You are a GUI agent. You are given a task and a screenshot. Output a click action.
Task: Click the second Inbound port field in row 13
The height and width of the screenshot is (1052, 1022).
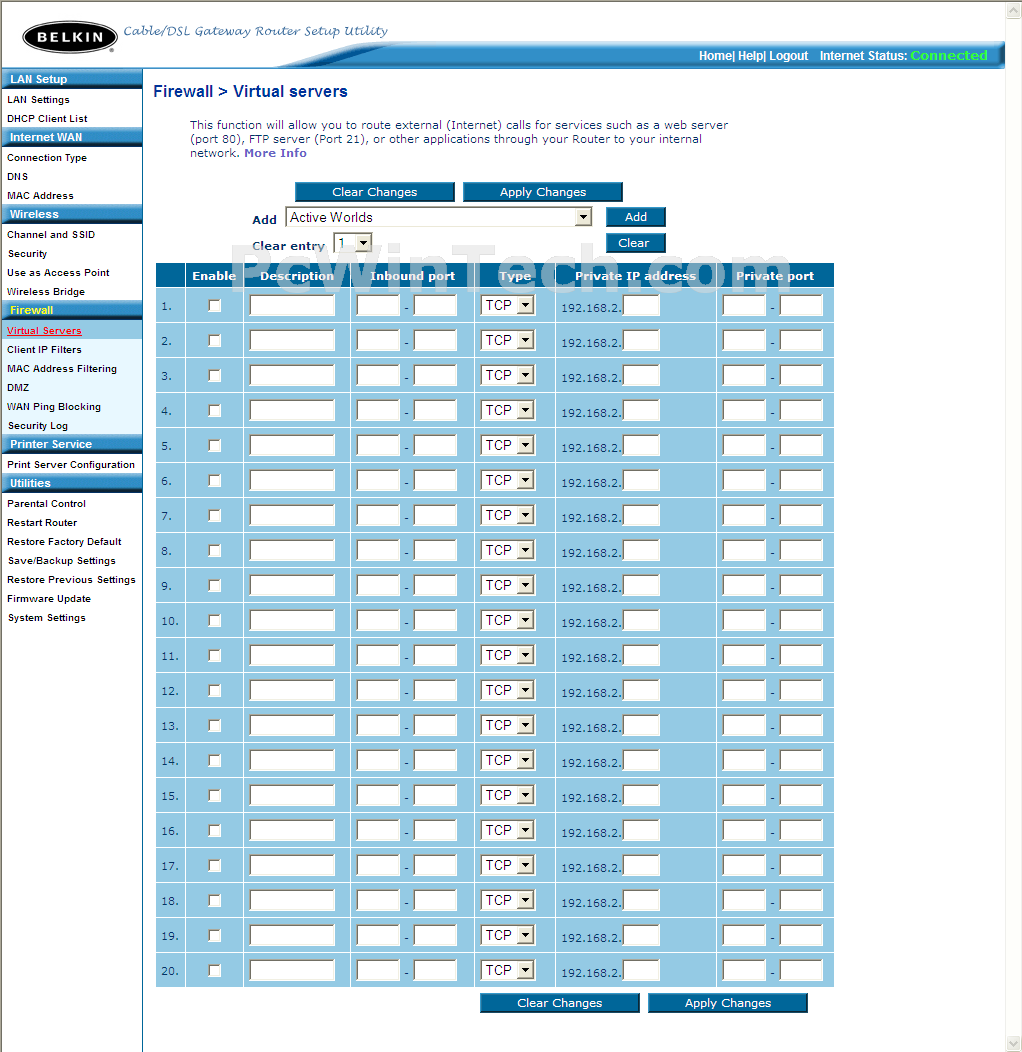(436, 725)
